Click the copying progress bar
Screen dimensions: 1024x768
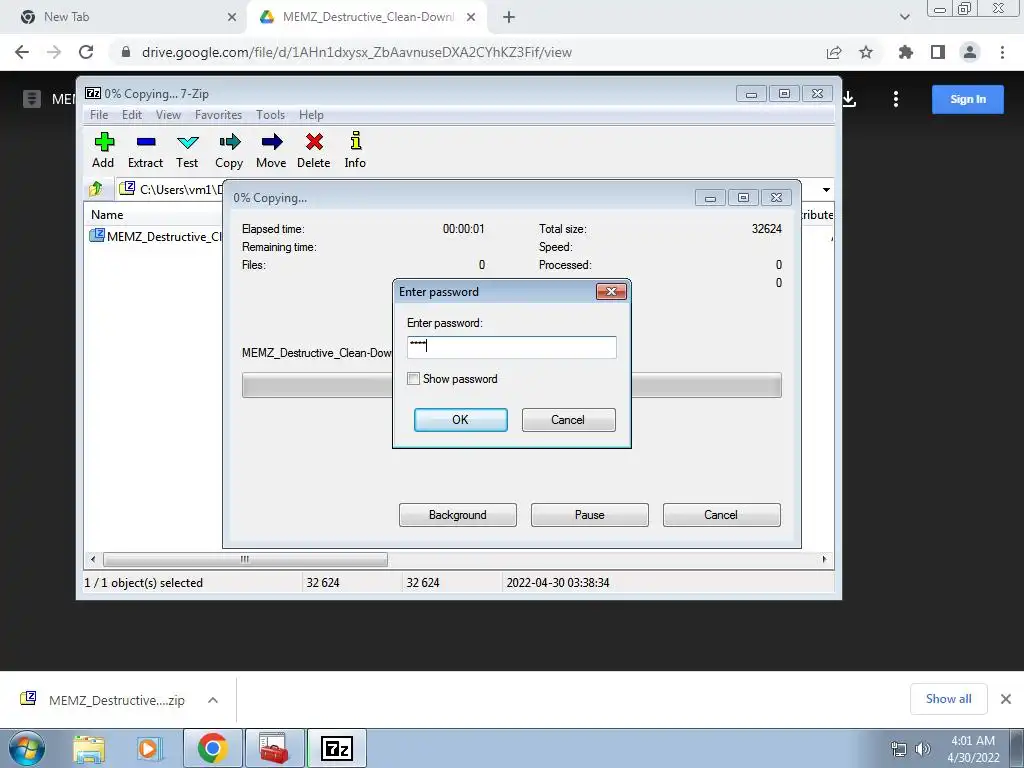click(511, 385)
